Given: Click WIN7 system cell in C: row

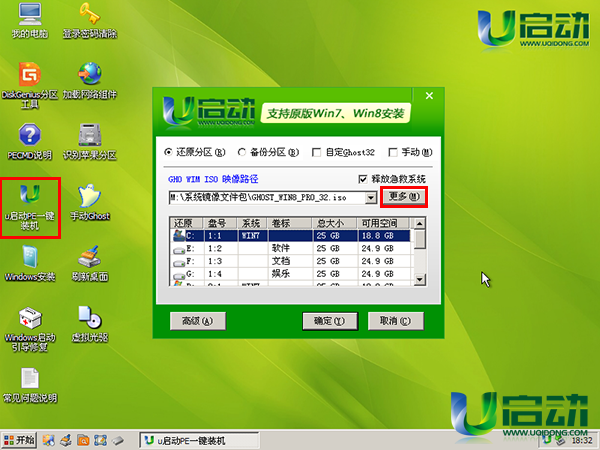Looking at the screenshot, I should coord(251,236).
